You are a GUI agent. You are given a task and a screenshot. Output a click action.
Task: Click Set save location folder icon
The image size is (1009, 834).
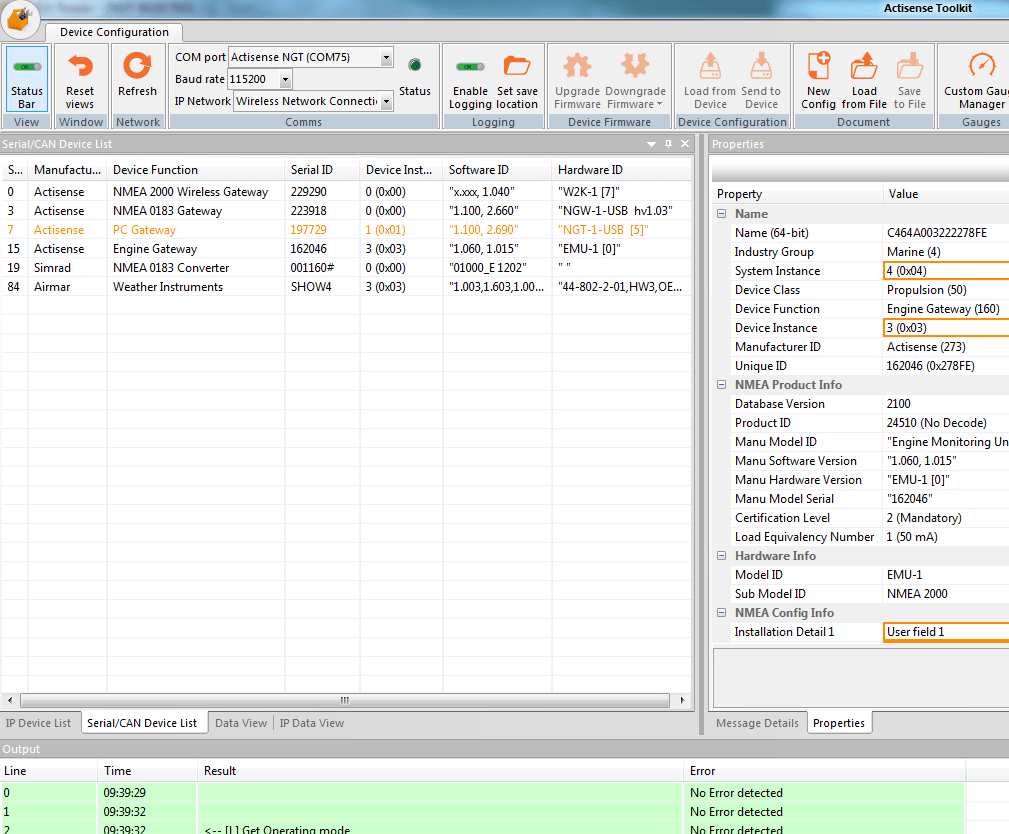point(517,66)
